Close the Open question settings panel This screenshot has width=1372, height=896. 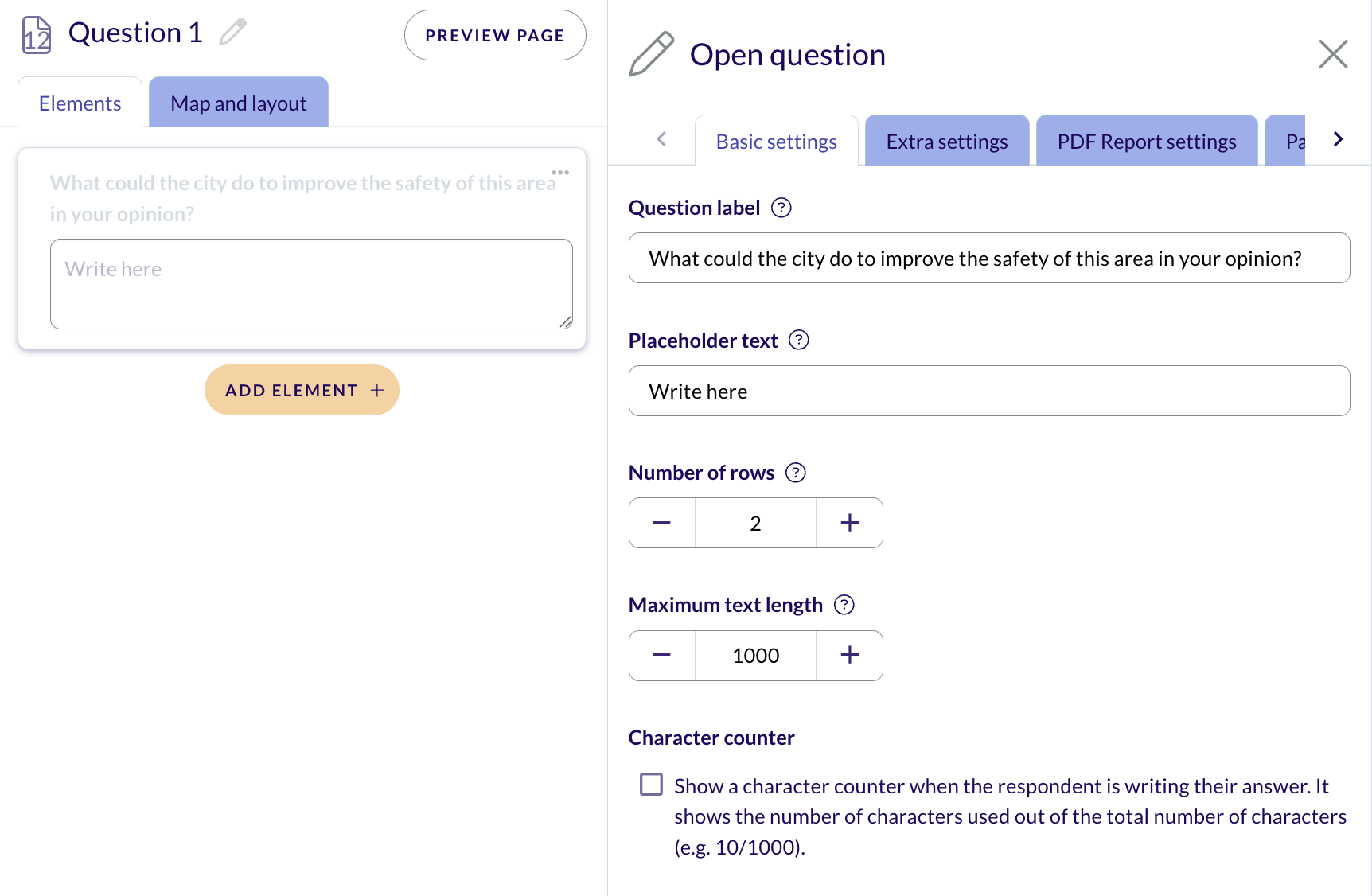pyautogui.click(x=1334, y=54)
